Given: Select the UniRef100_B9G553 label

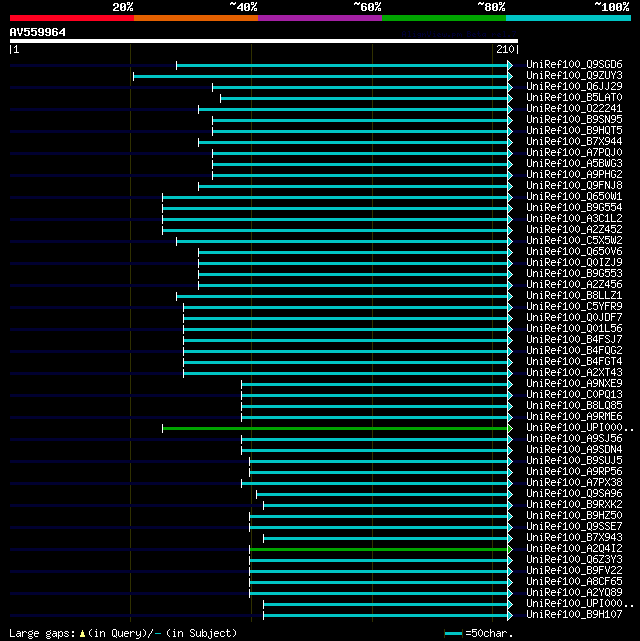Looking at the screenshot, I should coord(574,273).
